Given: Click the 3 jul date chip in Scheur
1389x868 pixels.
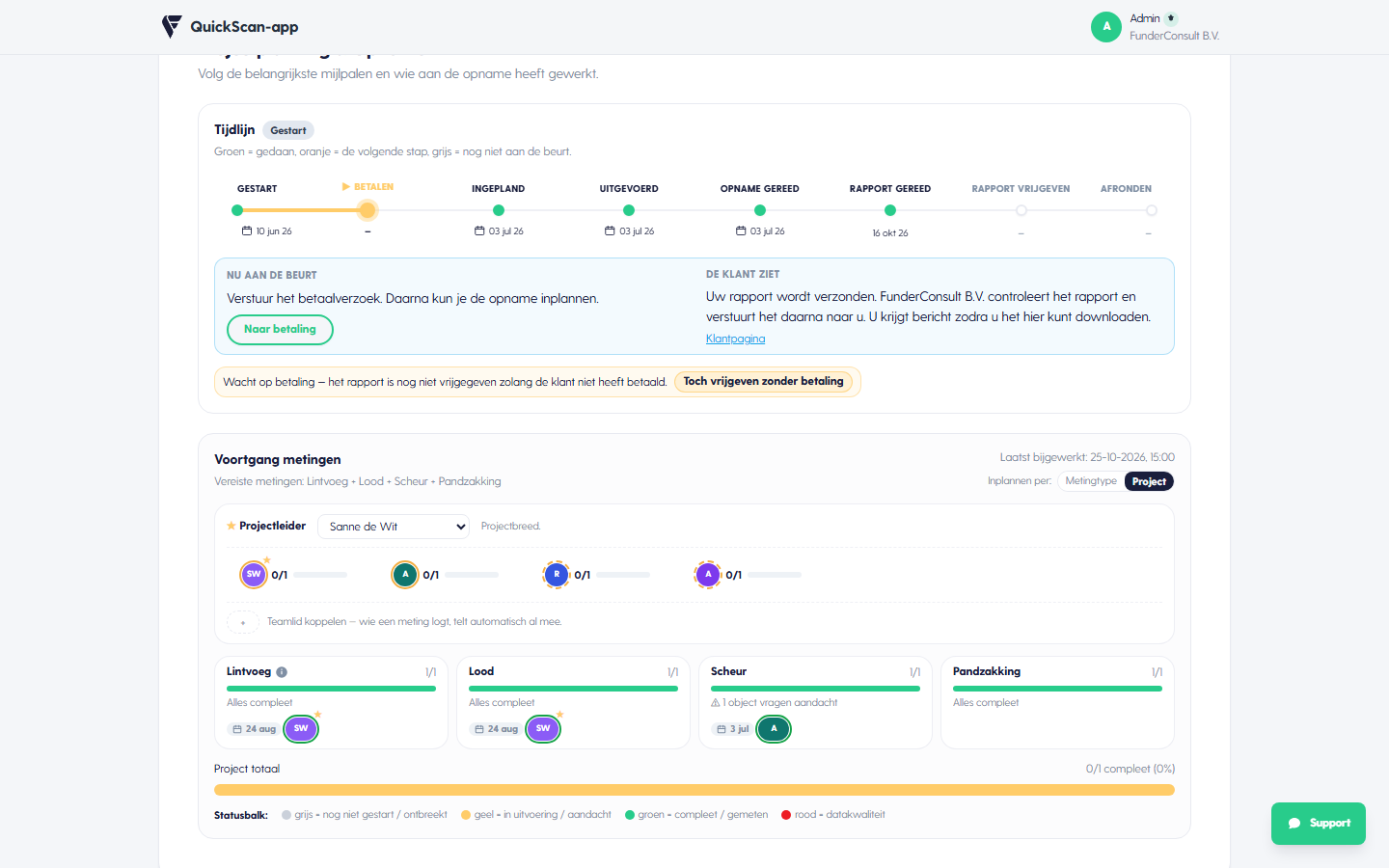Looking at the screenshot, I should [733, 729].
